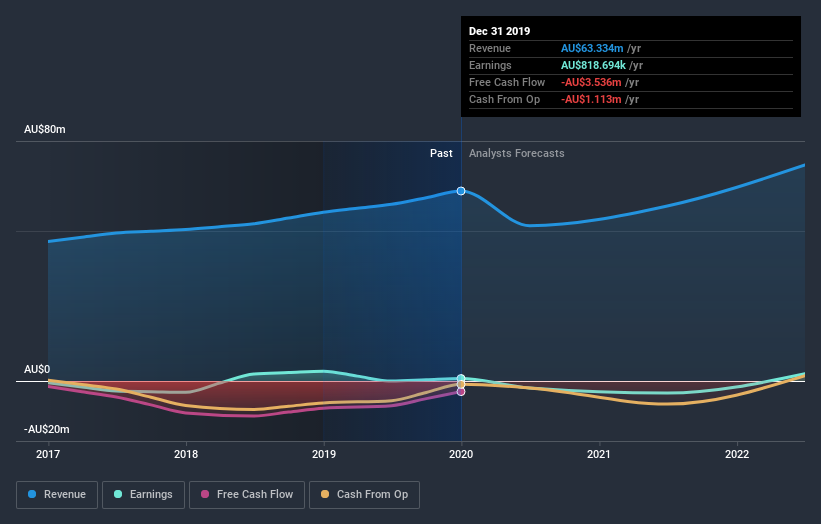Click the AU$63.334m revenue value
This screenshot has height=524, width=821.
(592, 48)
